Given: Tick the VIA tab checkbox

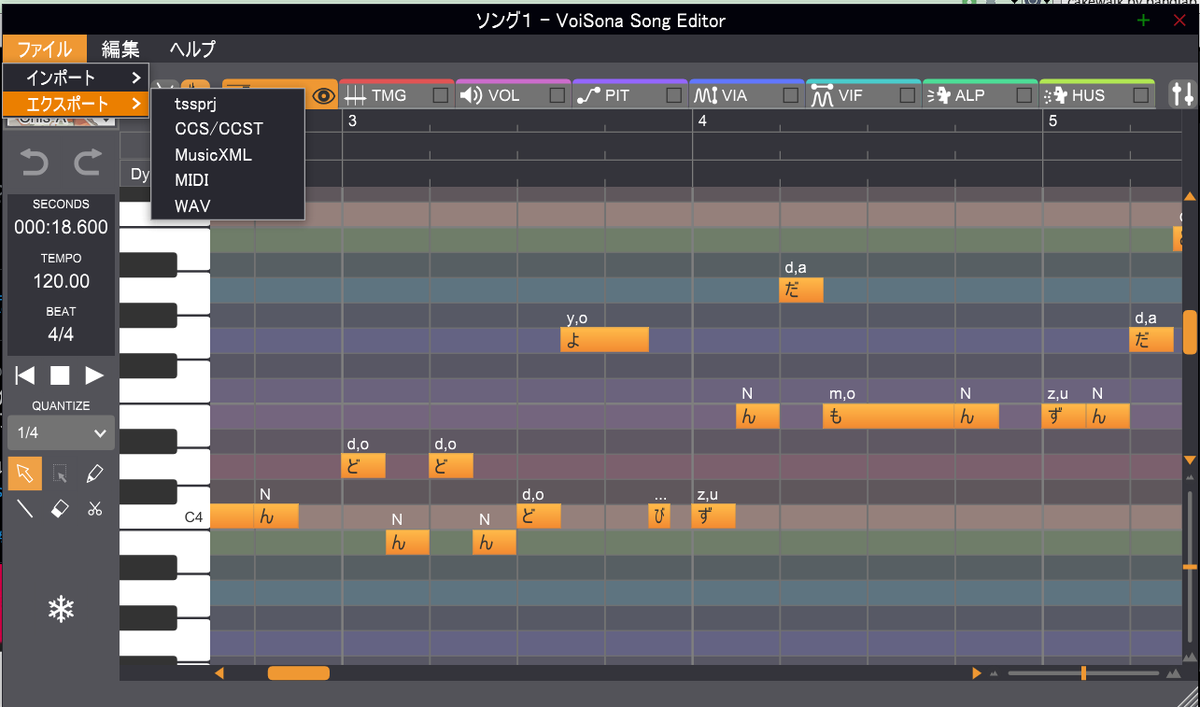Looking at the screenshot, I should (791, 96).
